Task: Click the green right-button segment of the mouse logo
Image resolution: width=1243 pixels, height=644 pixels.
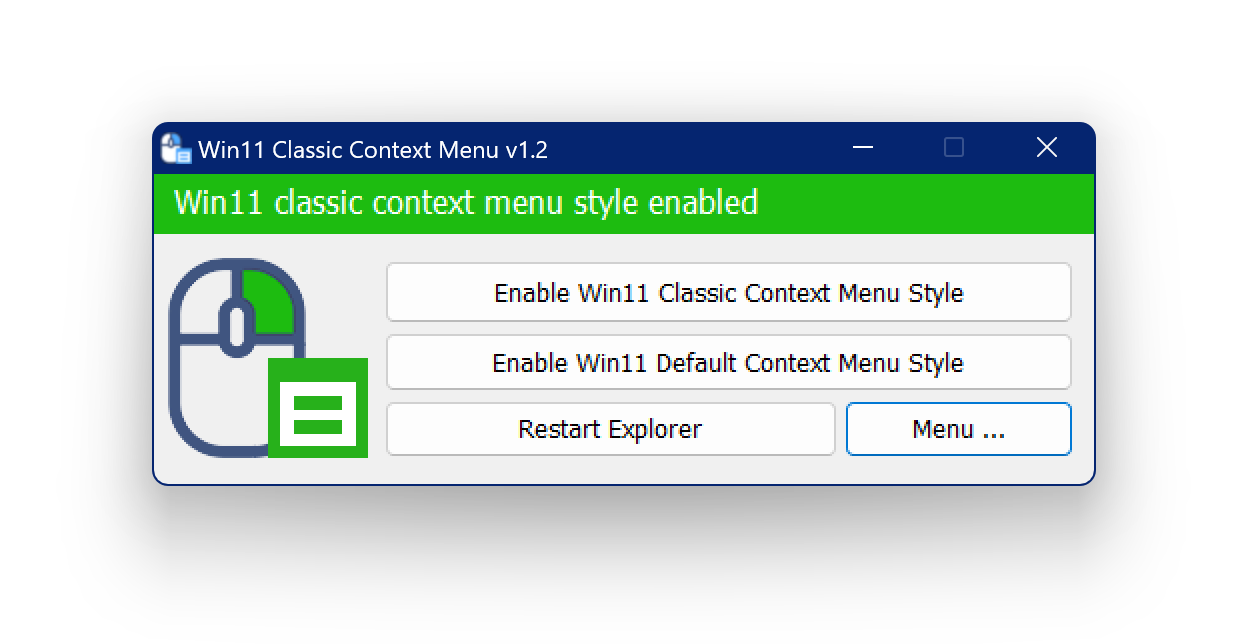Action: click(268, 301)
